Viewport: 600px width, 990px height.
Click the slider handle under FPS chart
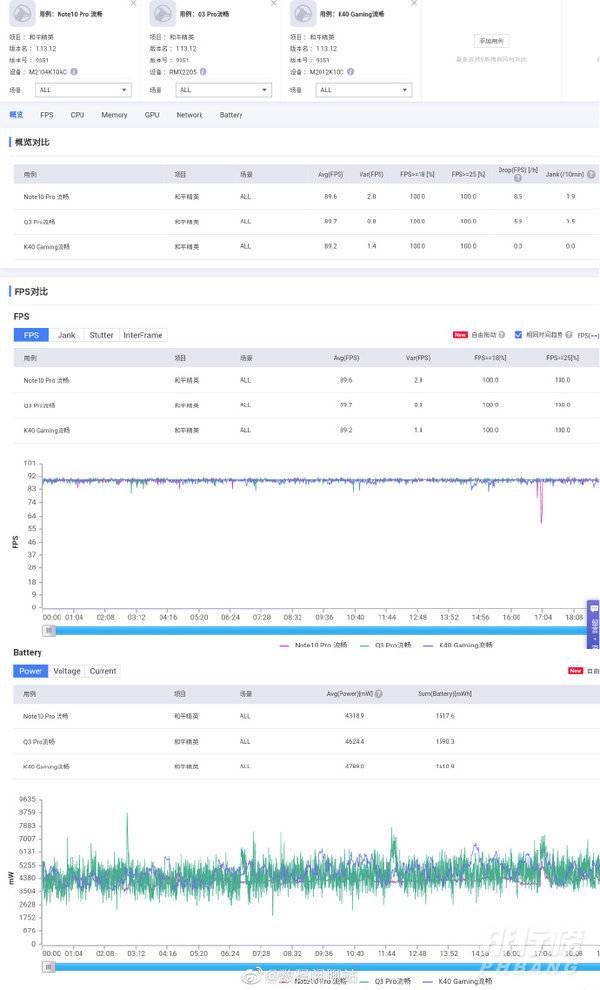49,630
